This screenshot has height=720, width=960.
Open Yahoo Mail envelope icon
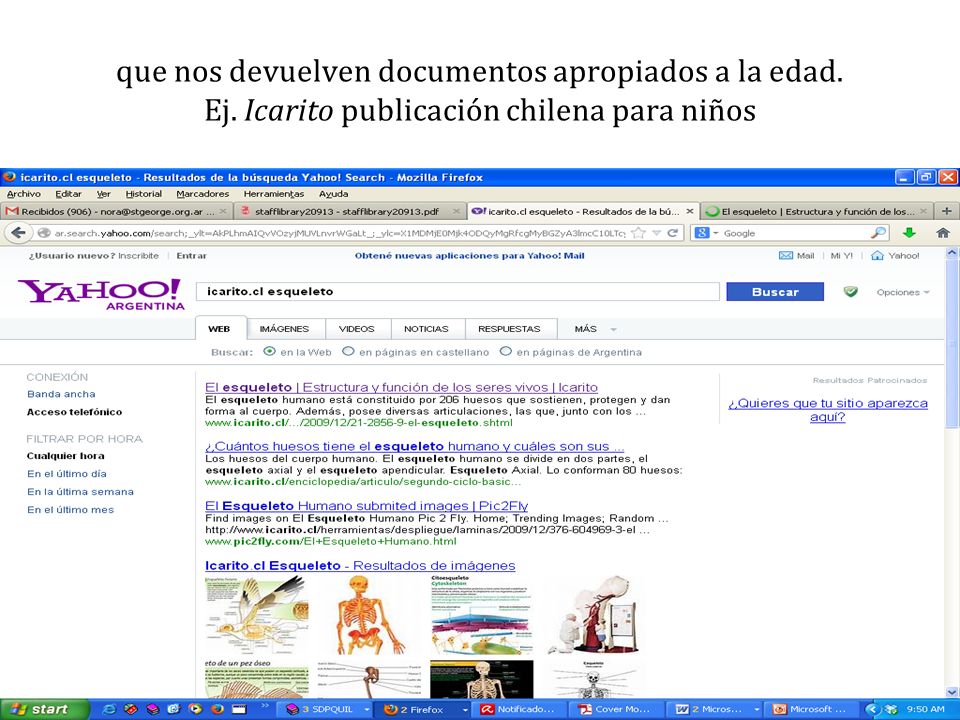click(786, 255)
